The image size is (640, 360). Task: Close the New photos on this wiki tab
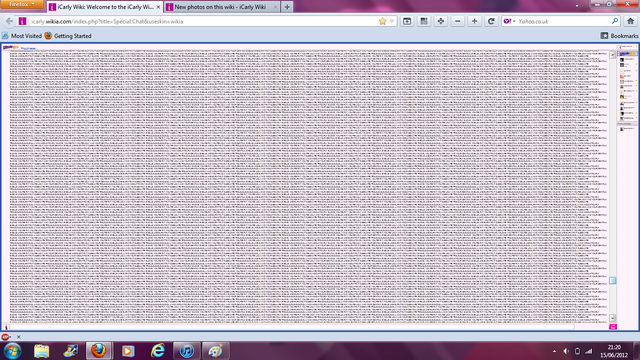[275, 7]
